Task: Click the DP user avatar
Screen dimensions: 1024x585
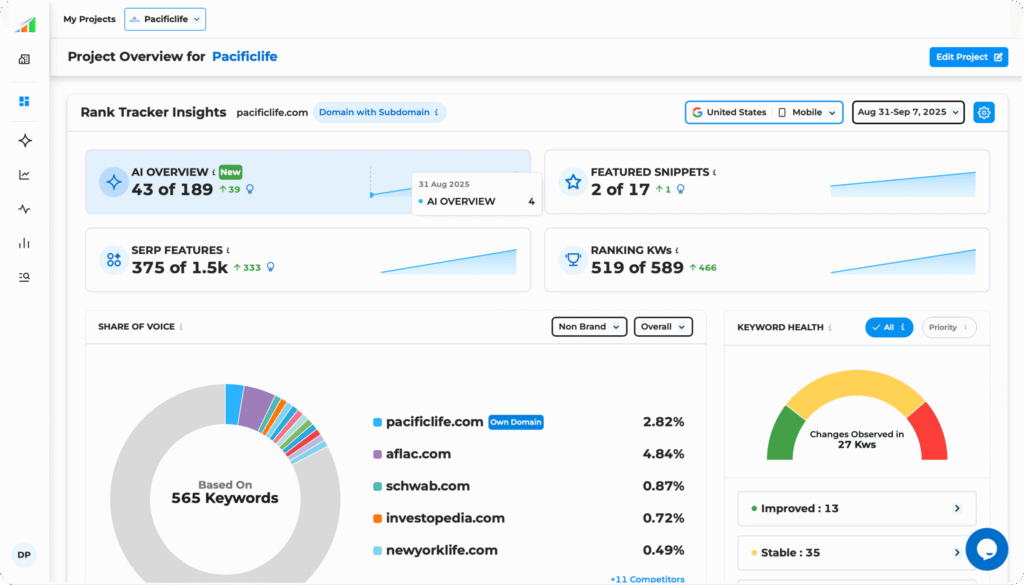Action: point(24,555)
